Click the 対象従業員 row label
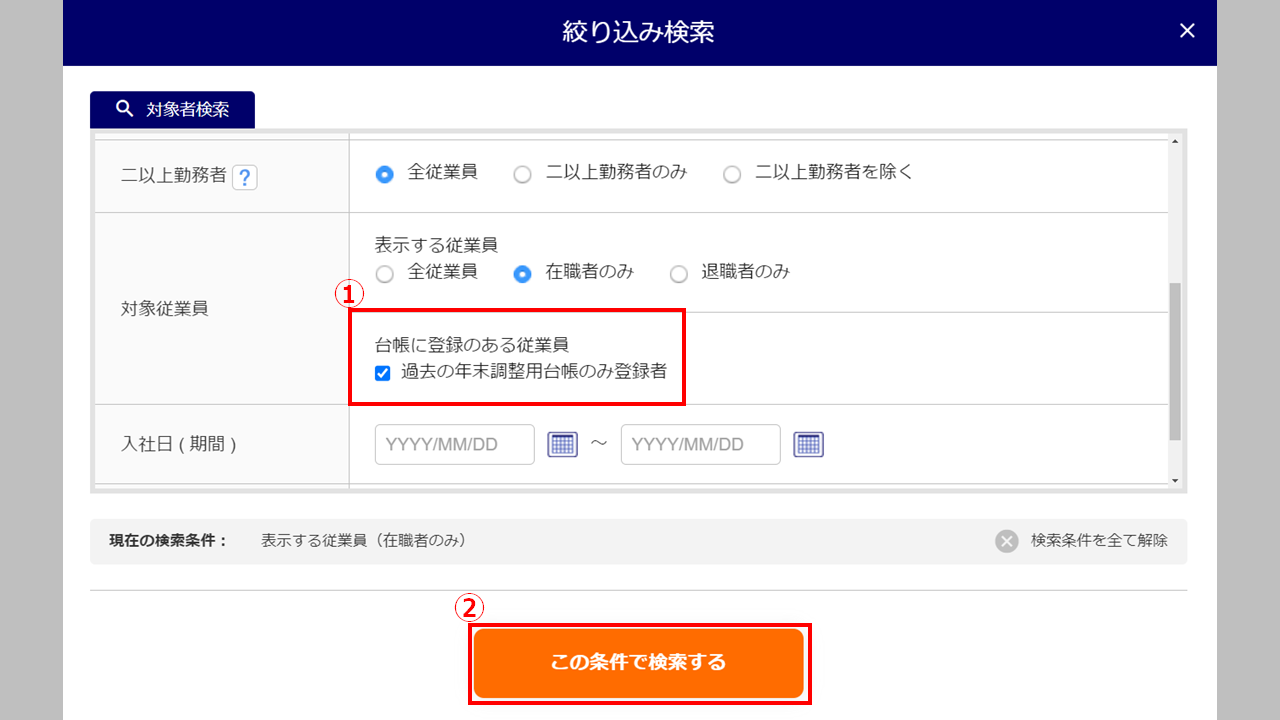Image resolution: width=1280 pixels, height=720 pixels. [x=164, y=309]
